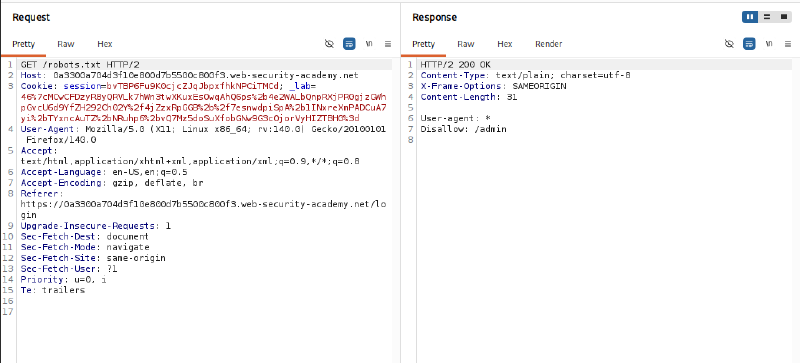Click the Te: trailers header line
800x363 pixels.
coord(53,290)
